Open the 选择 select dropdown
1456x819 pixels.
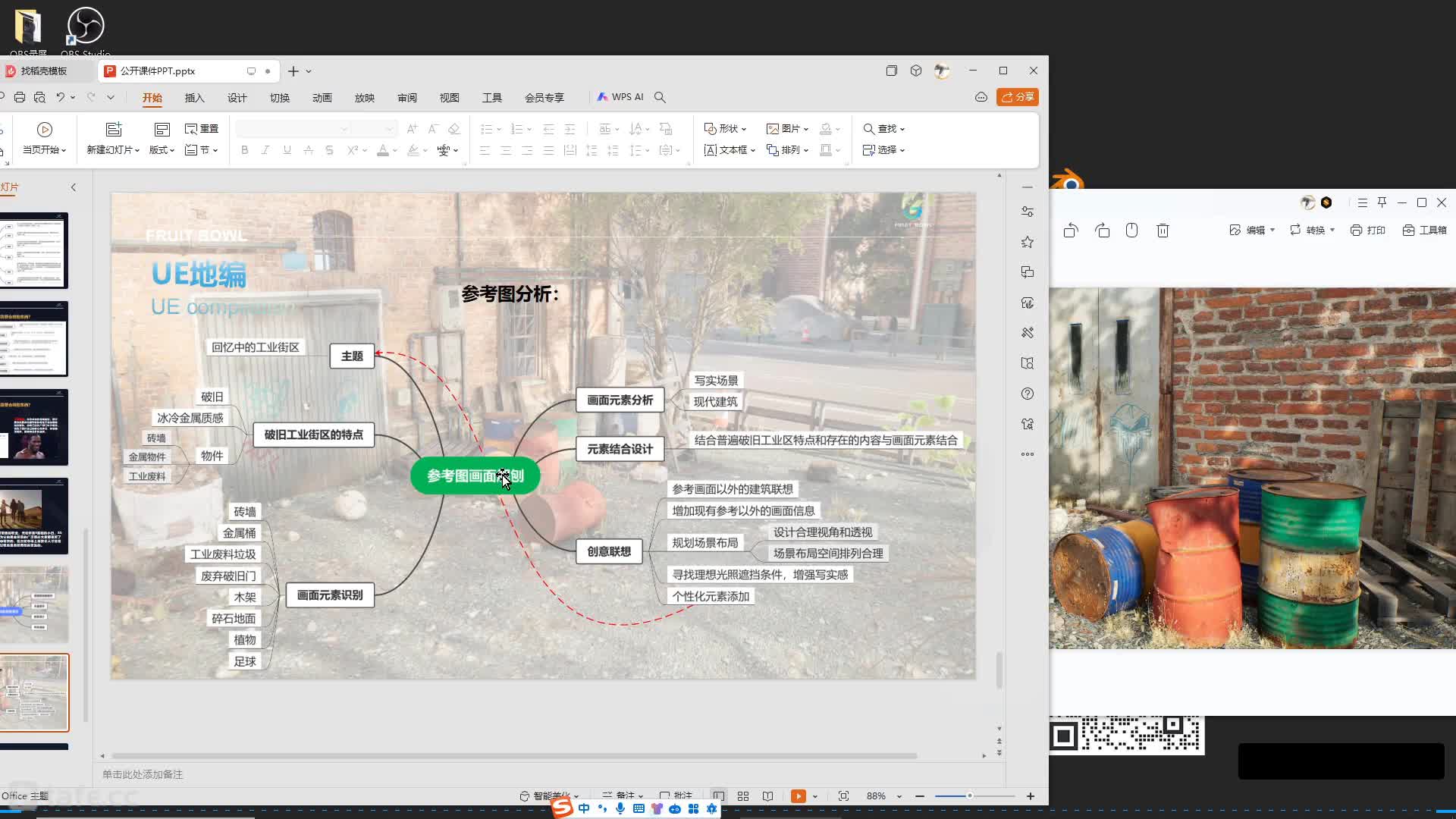click(883, 150)
